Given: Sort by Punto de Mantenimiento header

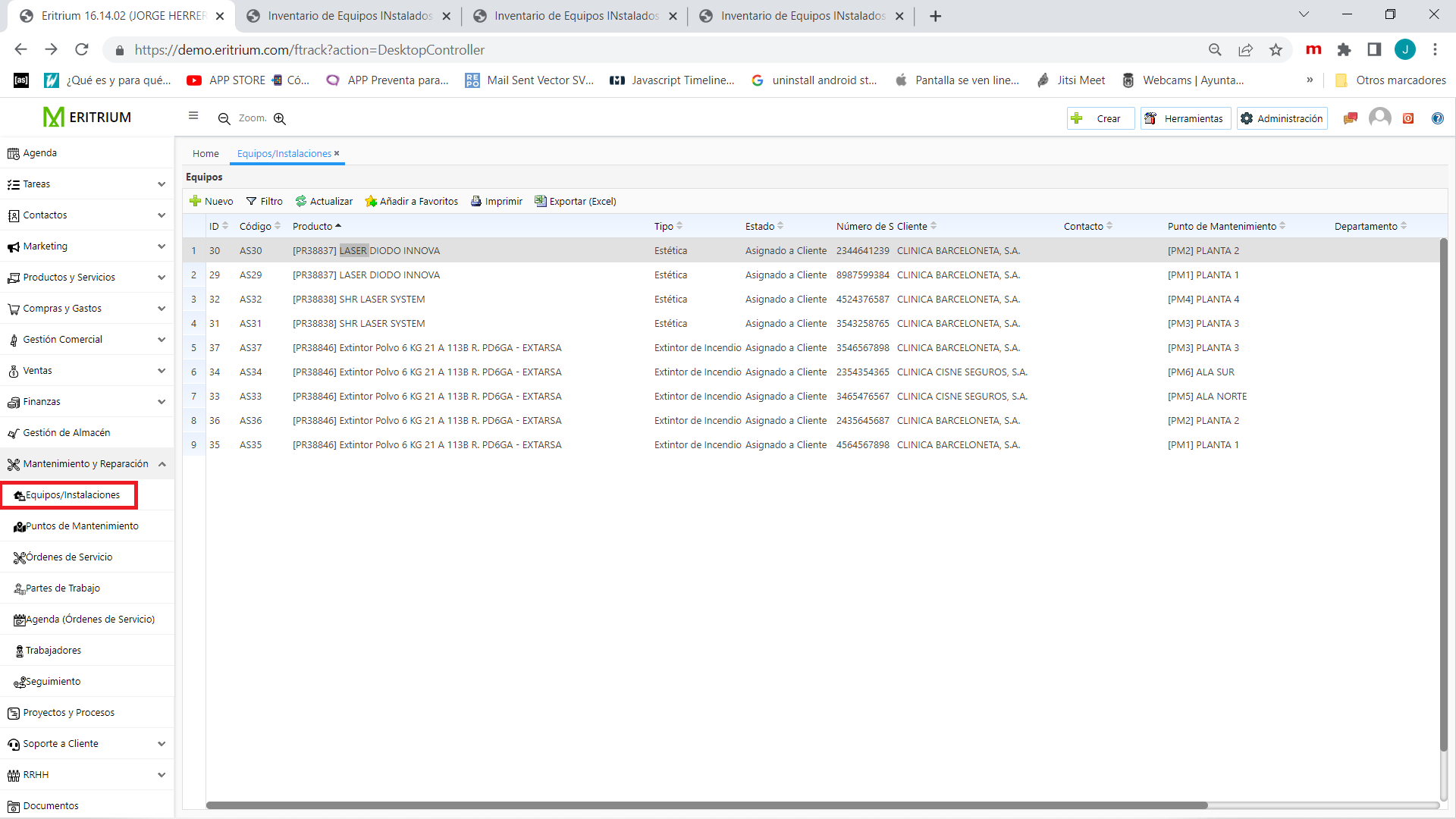Looking at the screenshot, I should point(1226,226).
